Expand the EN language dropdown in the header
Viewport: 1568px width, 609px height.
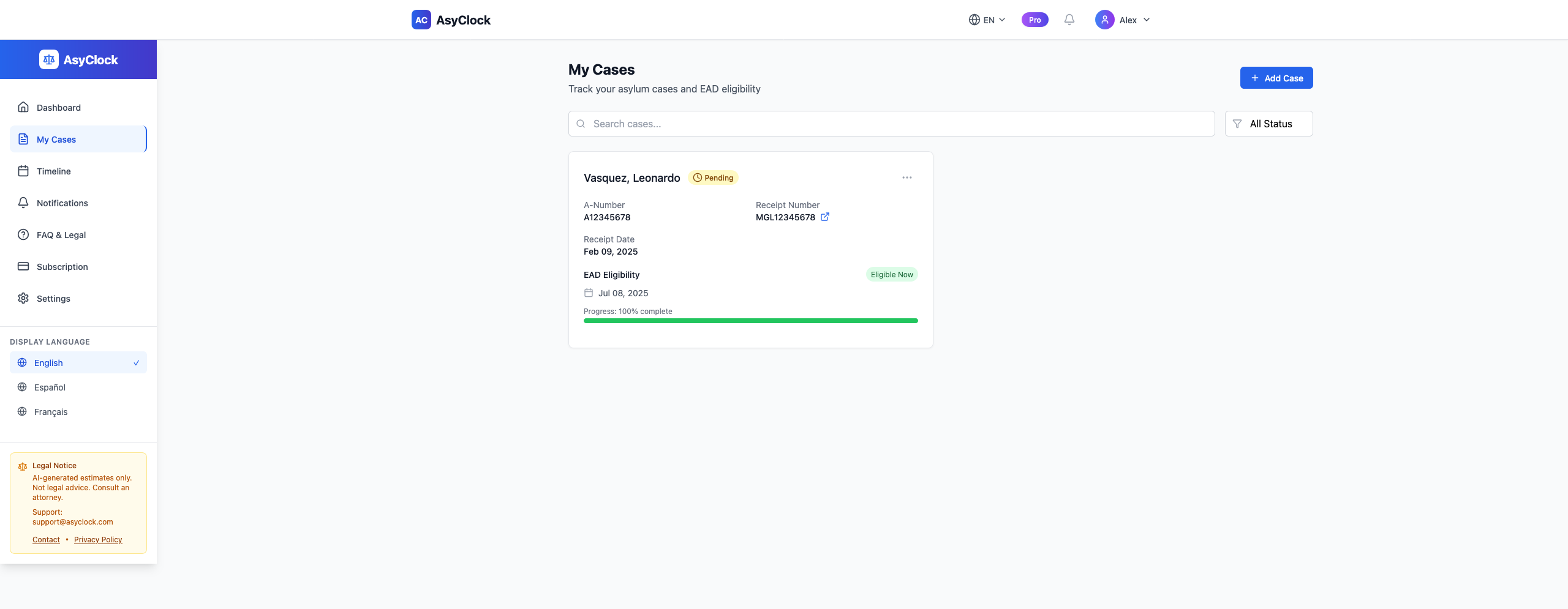click(987, 20)
